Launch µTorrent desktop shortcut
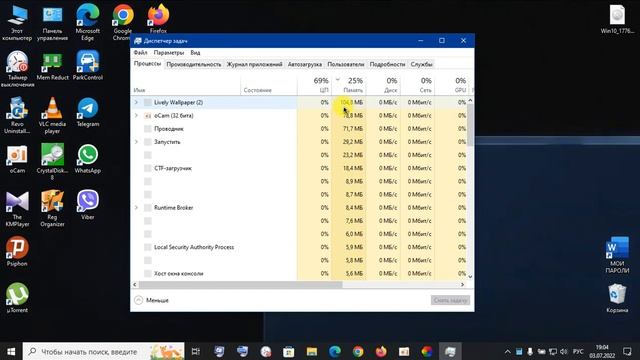 (x=17, y=299)
